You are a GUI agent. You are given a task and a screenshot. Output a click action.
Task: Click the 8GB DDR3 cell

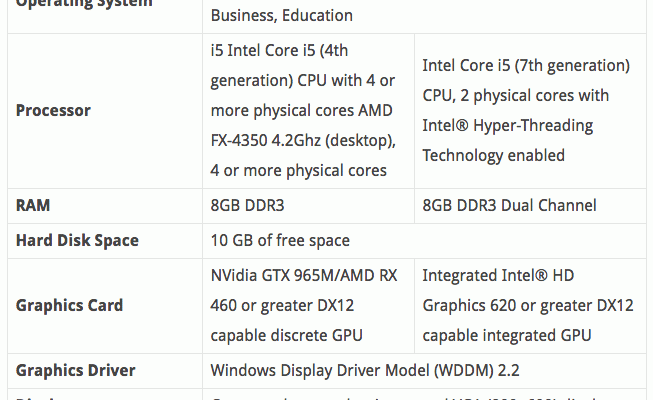tap(247, 205)
